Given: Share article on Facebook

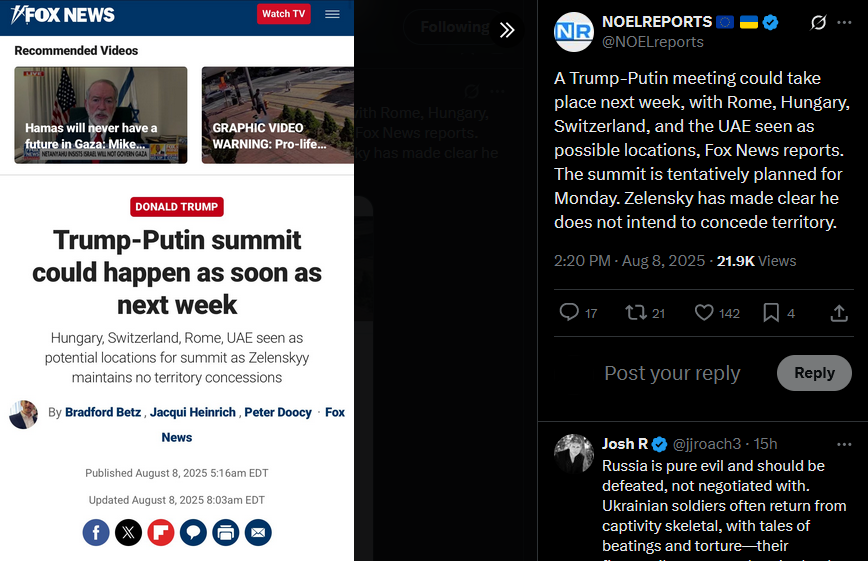Looking at the screenshot, I should 96,533.
